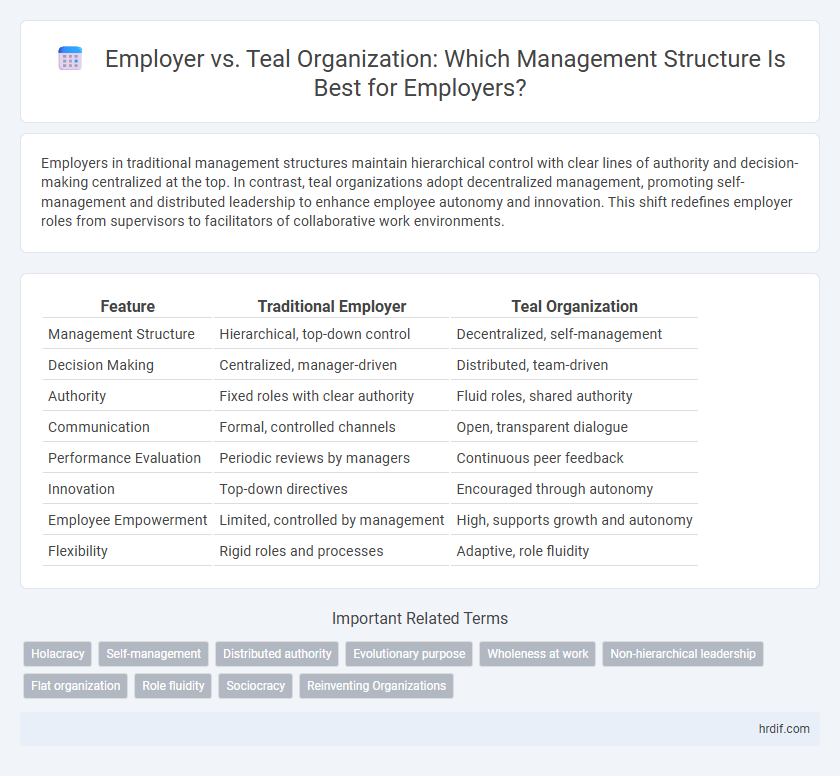The image size is (840, 776).
Task: Open the Reinventing Organizations tag
Action: pyautogui.click(x=377, y=686)
